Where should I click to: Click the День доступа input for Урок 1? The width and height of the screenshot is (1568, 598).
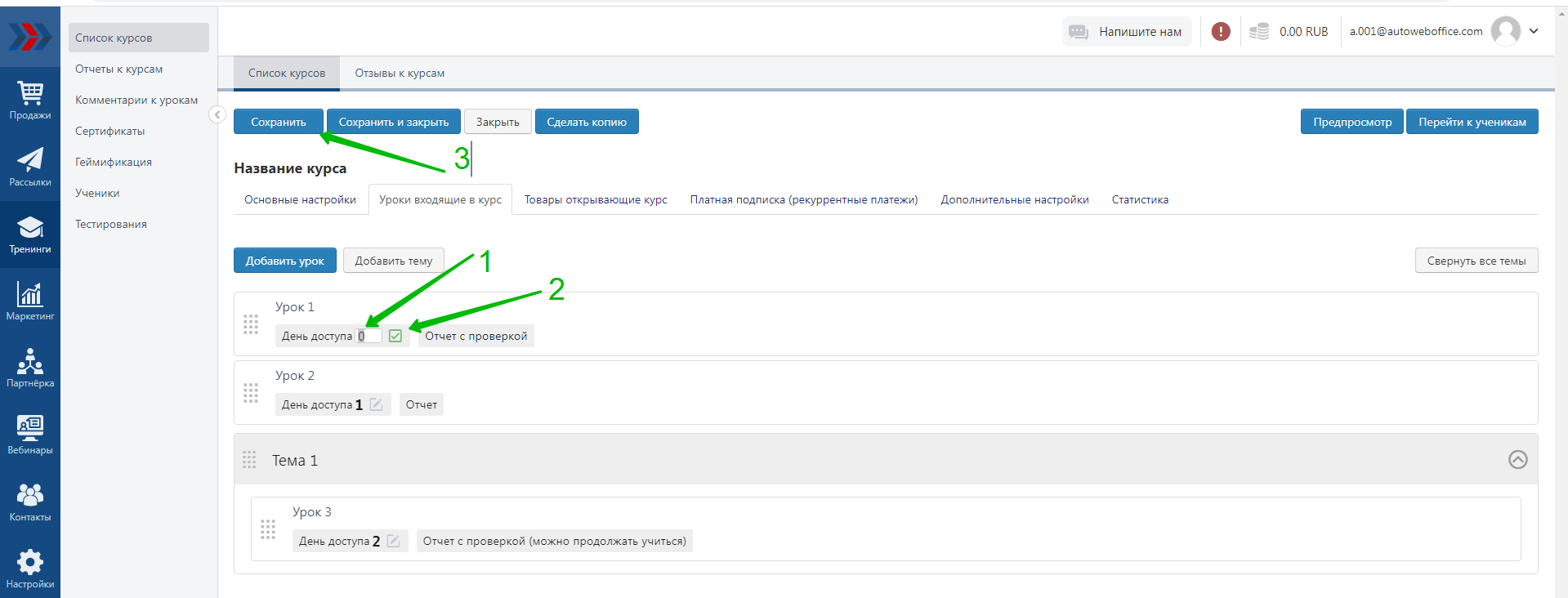click(370, 336)
